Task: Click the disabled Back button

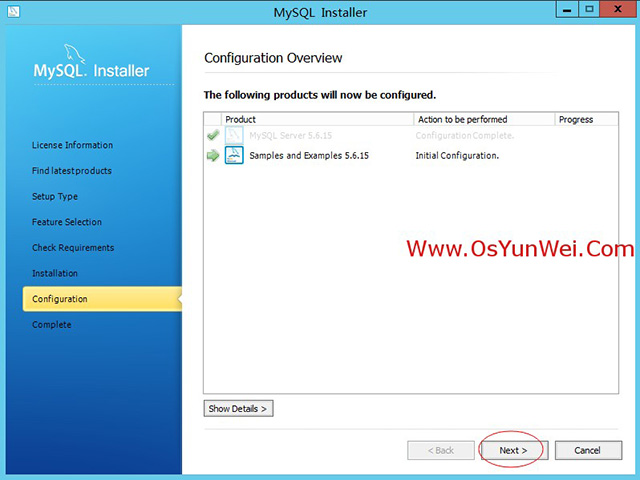Action: pyautogui.click(x=441, y=450)
